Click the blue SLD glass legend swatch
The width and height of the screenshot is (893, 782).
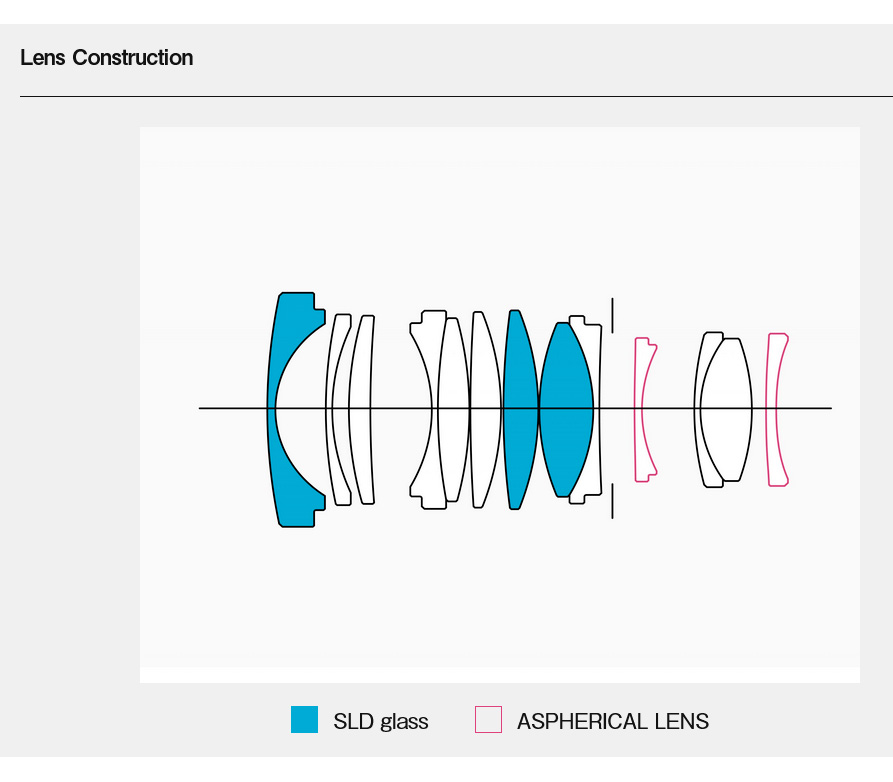[304, 720]
